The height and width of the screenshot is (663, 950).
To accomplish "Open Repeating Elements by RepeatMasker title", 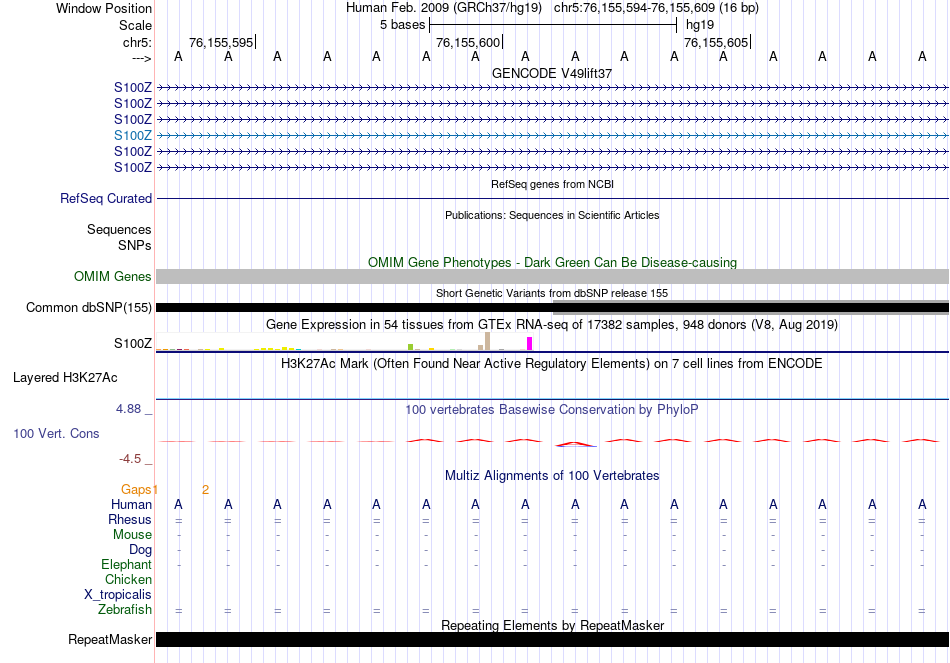I will pos(552,625).
